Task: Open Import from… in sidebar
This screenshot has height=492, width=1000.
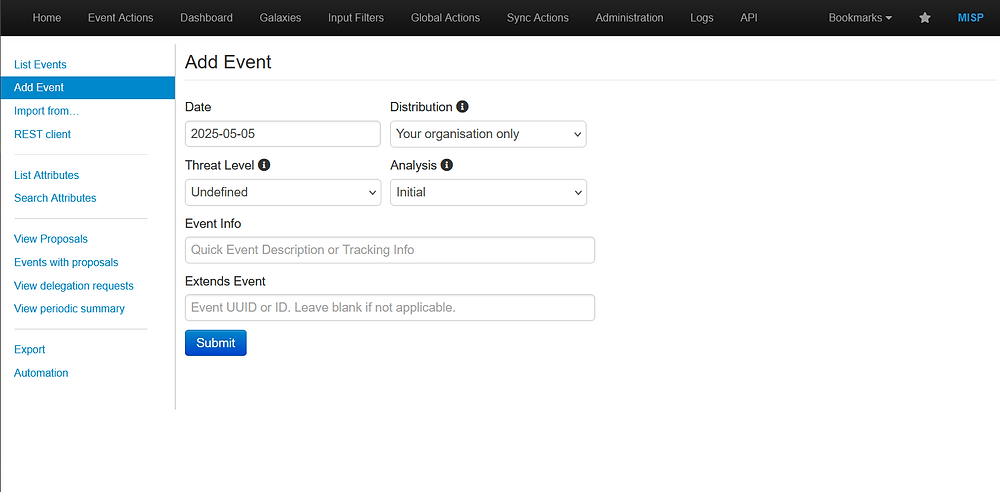Action: (x=46, y=111)
